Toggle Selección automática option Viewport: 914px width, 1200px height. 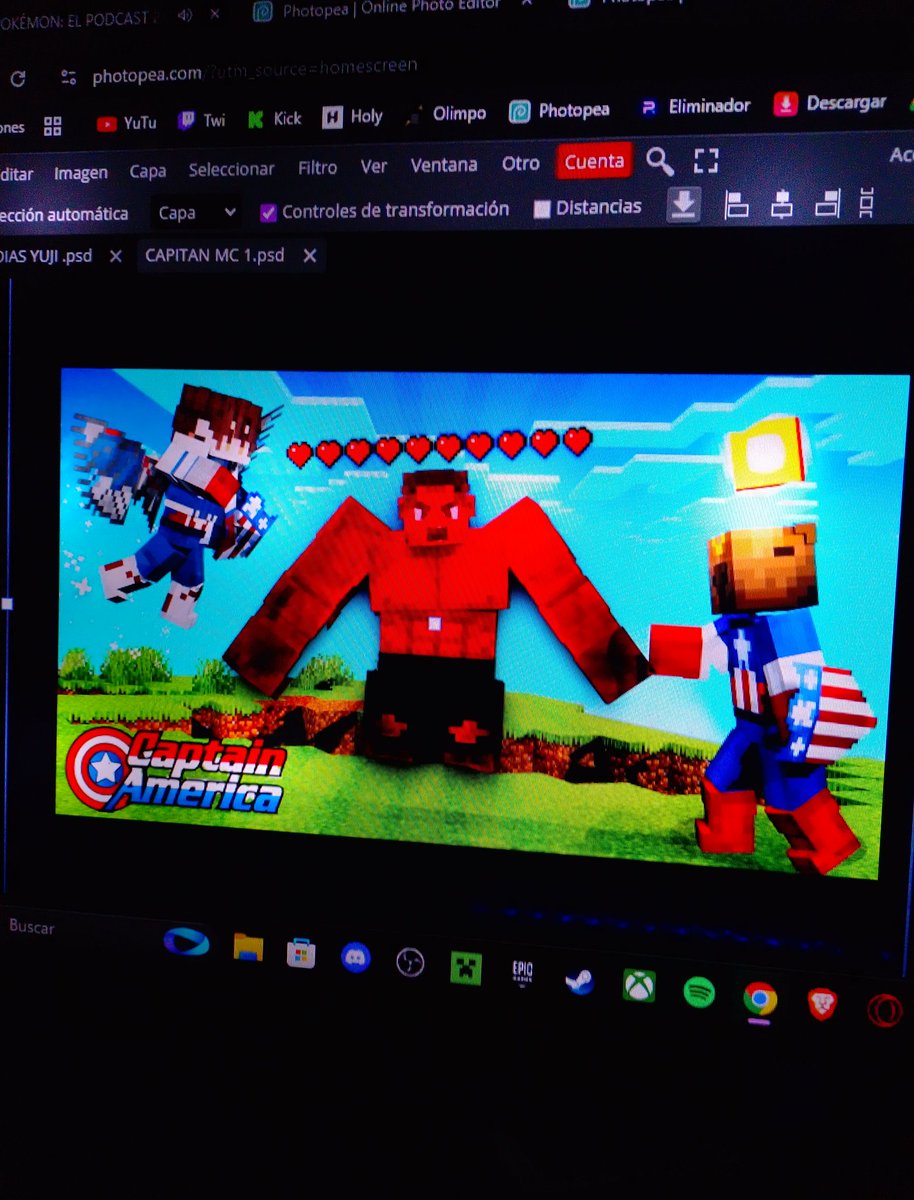[x=65, y=214]
